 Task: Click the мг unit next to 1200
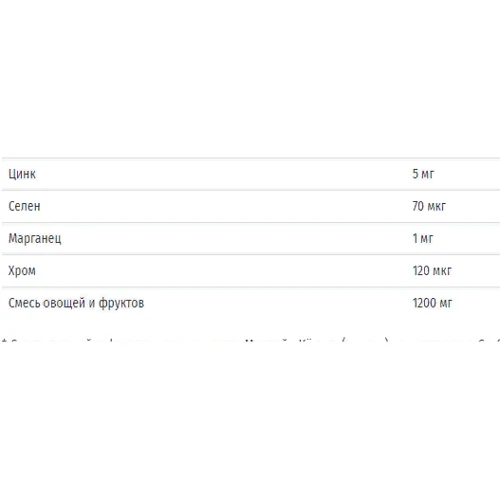pos(446,304)
